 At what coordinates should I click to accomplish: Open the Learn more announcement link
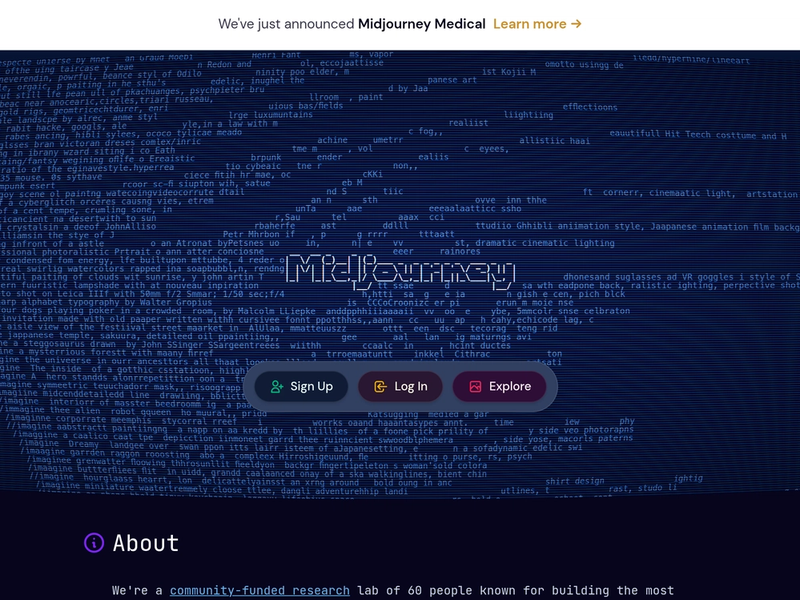pos(537,24)
